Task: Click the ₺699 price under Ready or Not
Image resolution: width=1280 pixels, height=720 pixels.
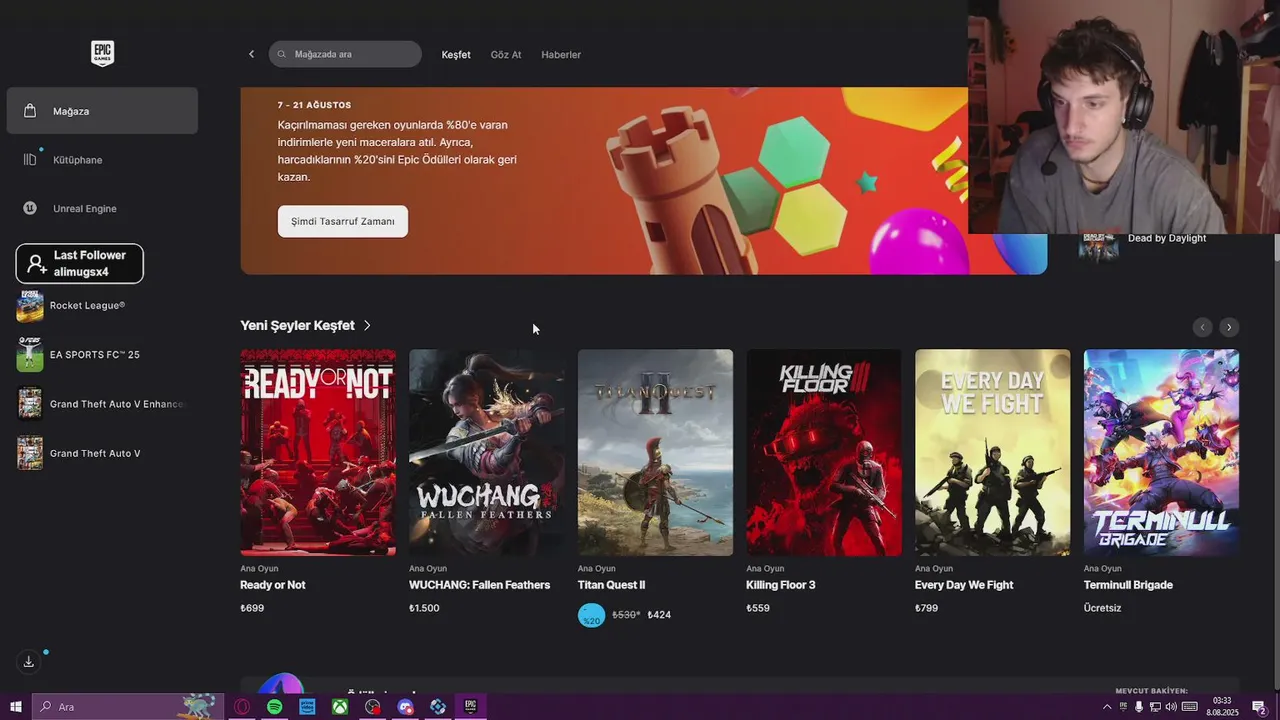Action: coord(252,608)
